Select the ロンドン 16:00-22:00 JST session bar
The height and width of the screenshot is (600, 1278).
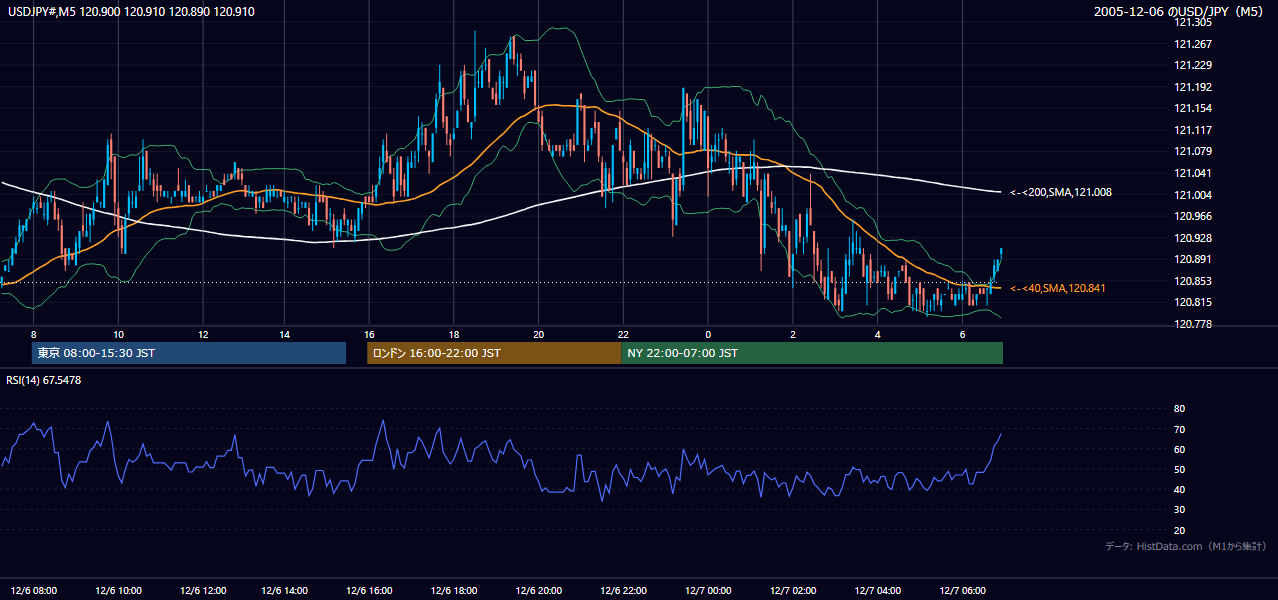[494, 353]
